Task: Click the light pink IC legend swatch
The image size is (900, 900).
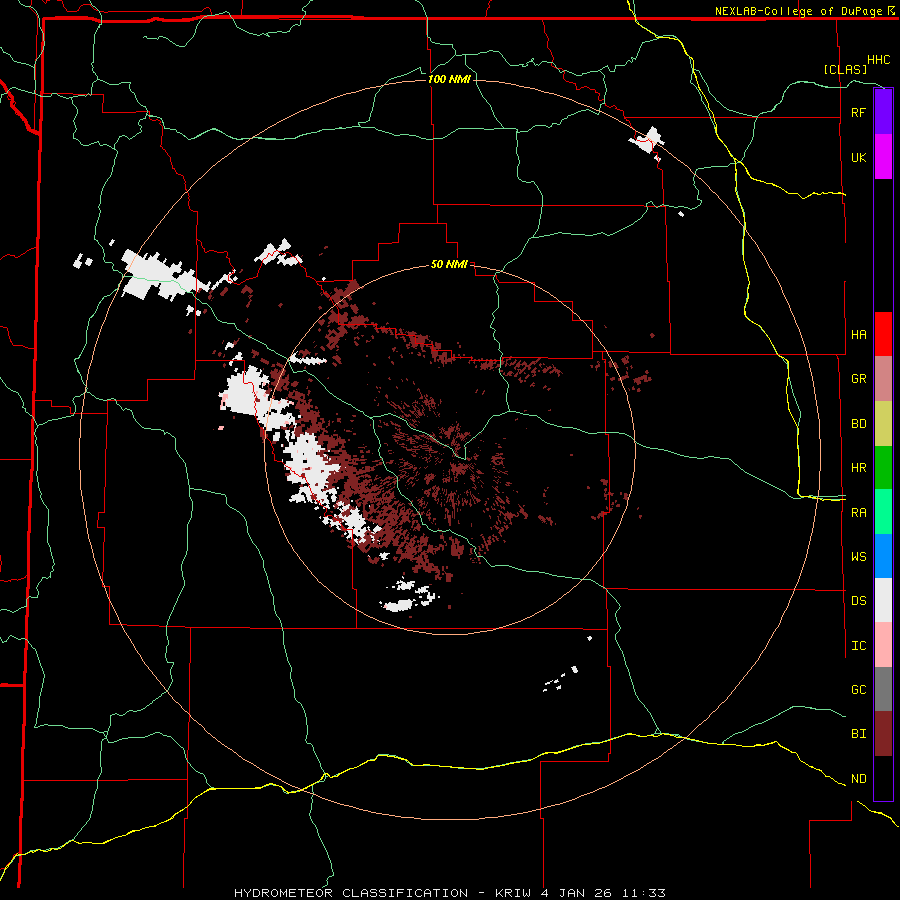Action: pyautogui.click(x=883, y=645)
